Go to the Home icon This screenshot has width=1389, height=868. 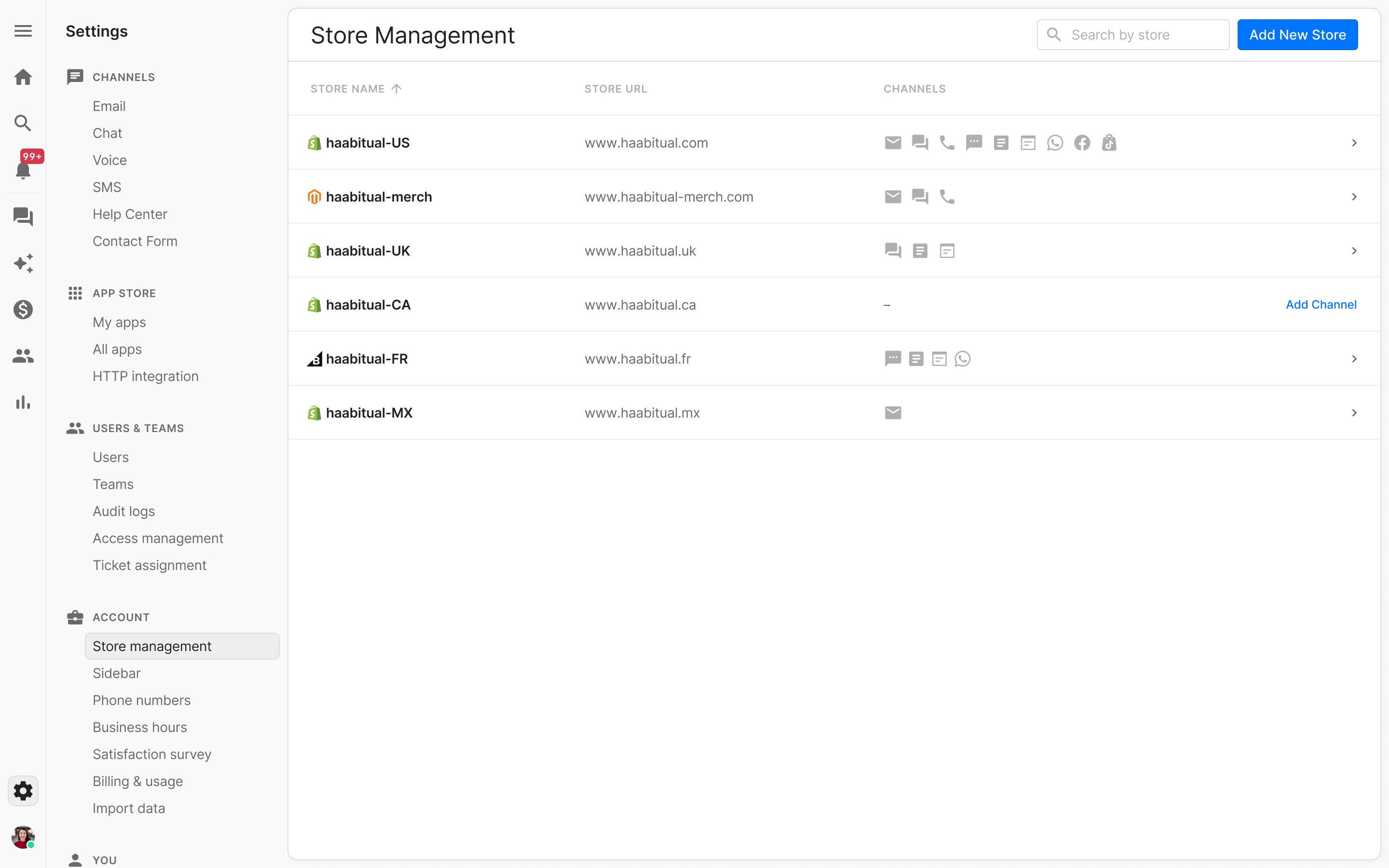tap(23, 77)
